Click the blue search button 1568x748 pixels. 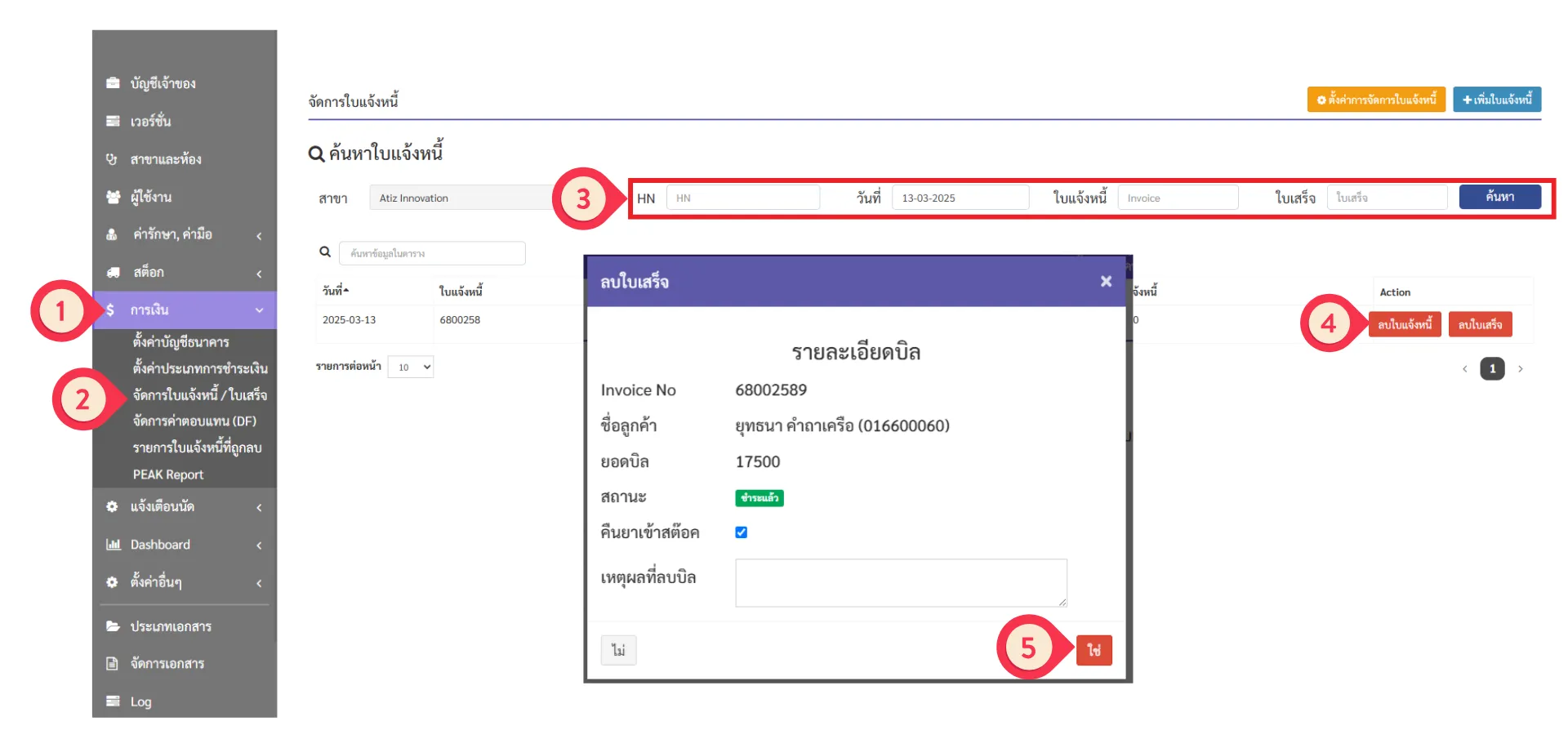point(1499,197)
